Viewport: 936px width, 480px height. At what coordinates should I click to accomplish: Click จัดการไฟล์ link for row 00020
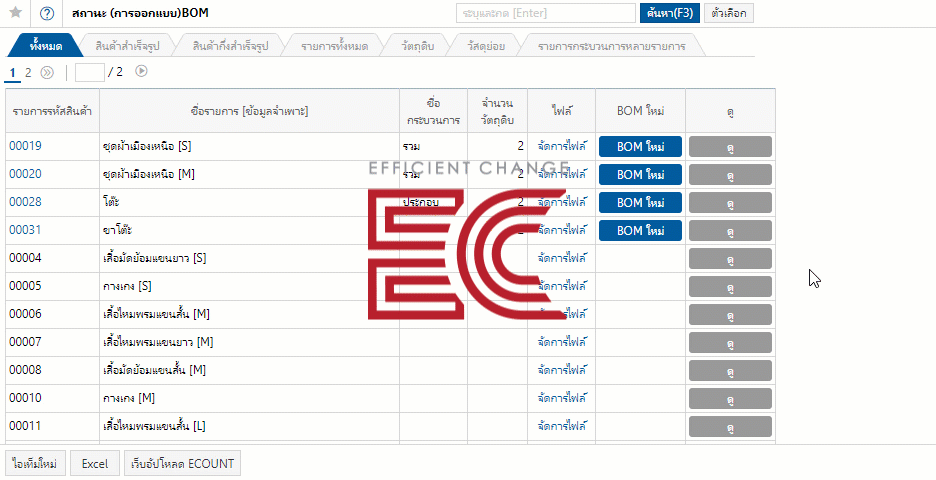(562, 174)
